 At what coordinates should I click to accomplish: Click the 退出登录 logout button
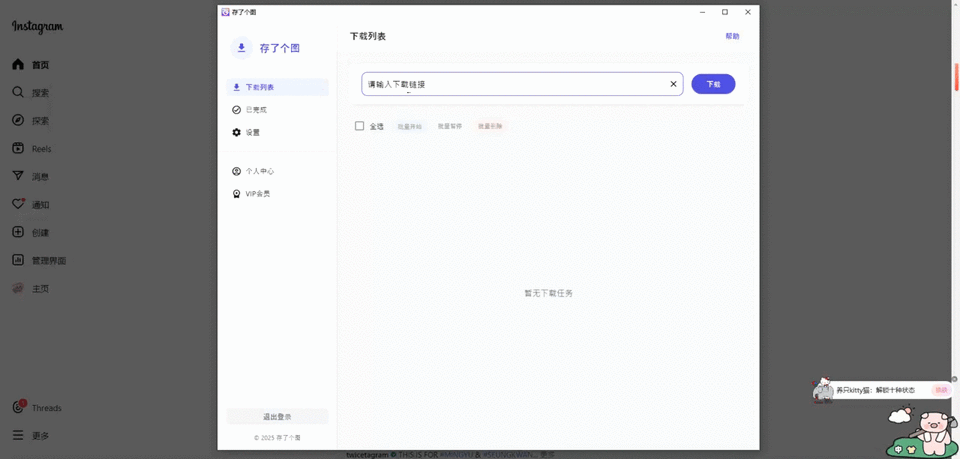pos(277,417)
